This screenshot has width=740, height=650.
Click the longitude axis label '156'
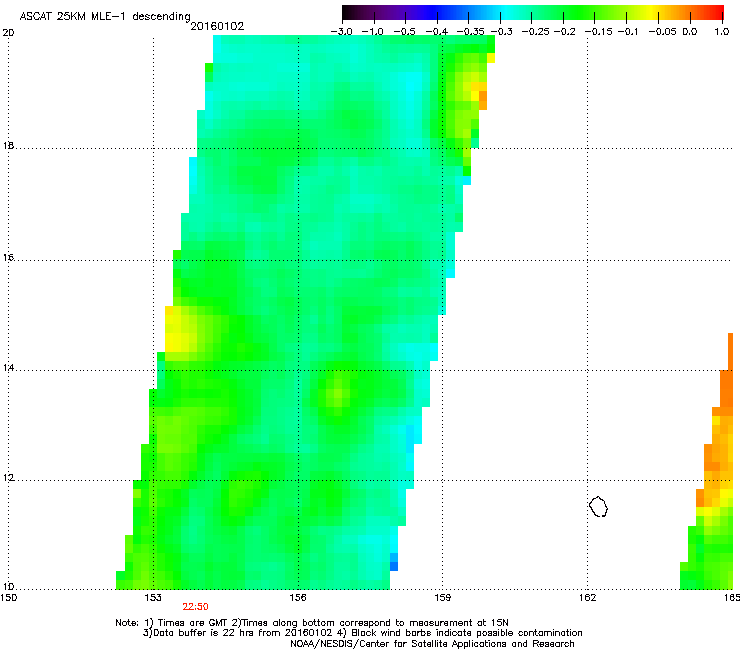(298, 598)
